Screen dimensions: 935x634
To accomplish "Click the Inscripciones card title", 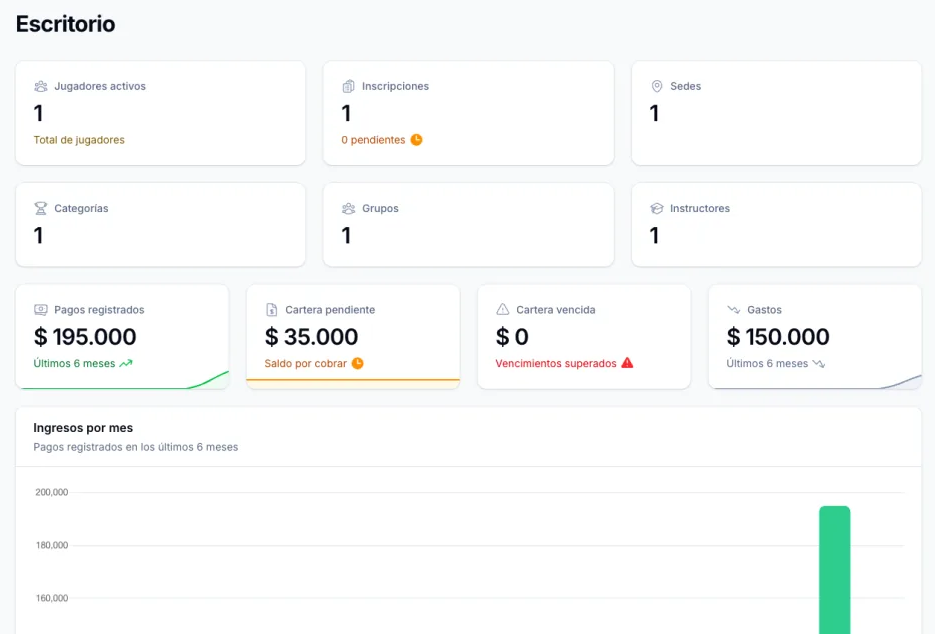I will pos(395,86).
